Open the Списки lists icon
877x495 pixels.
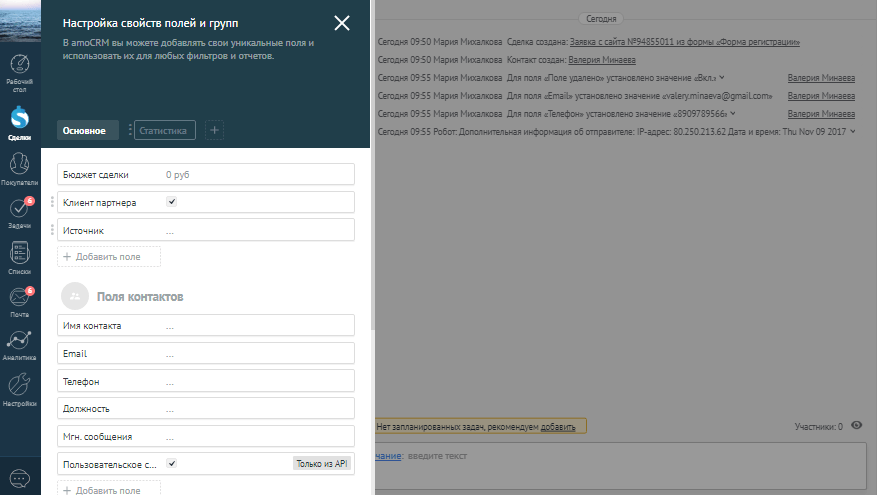(20, 254)
